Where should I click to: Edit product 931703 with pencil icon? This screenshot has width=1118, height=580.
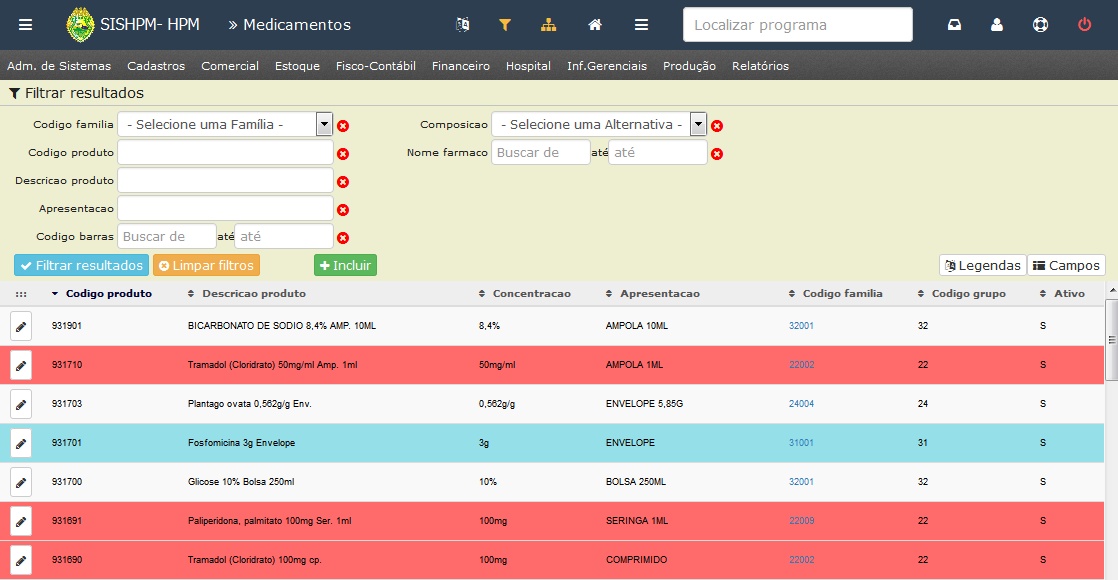pos(21,405)
